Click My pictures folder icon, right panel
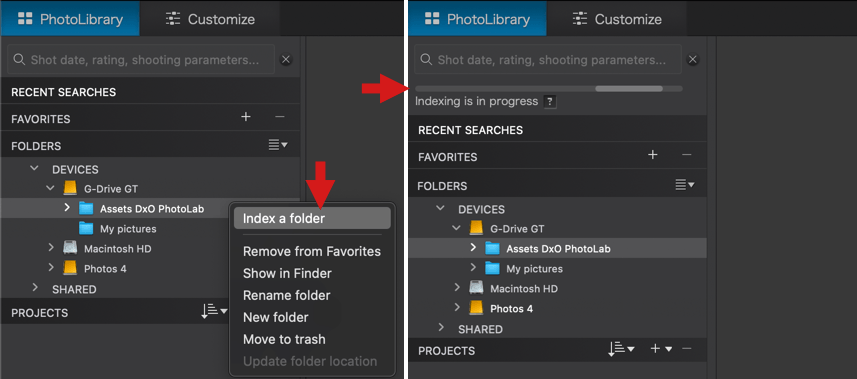This screenshot has width=857, height=379. pos(493,269)
